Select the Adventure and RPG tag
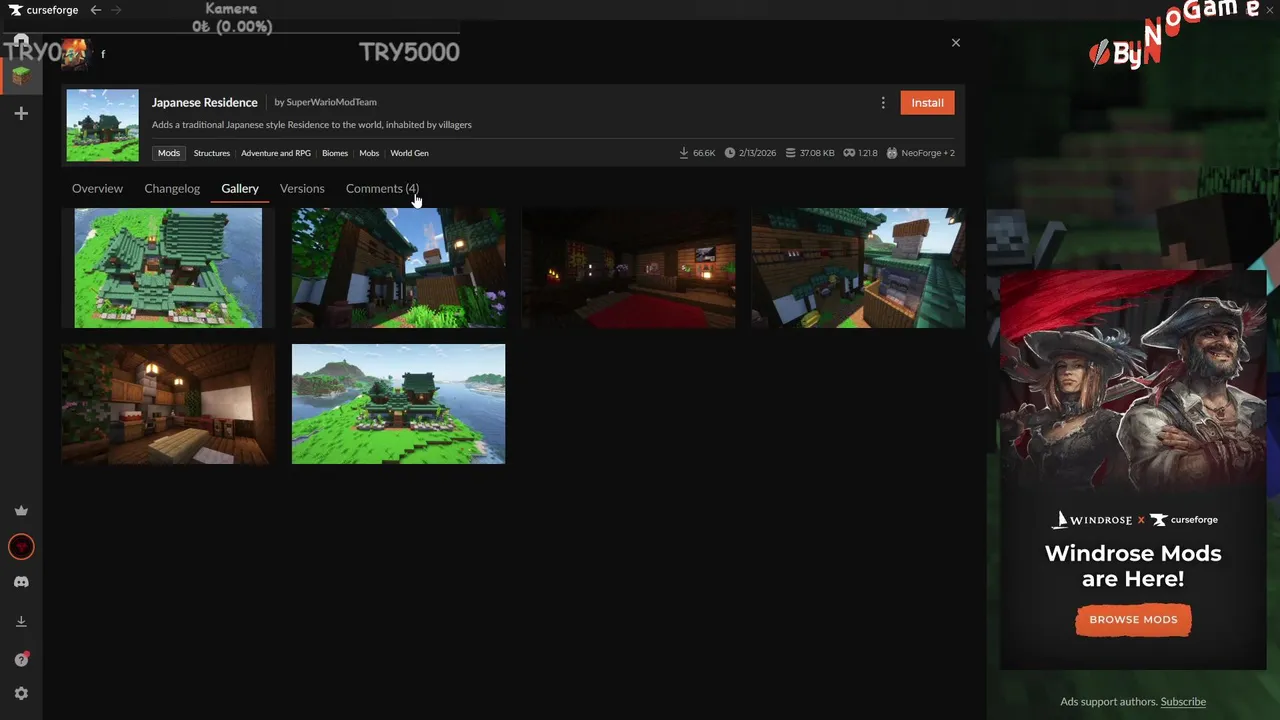 pos(276,153)
